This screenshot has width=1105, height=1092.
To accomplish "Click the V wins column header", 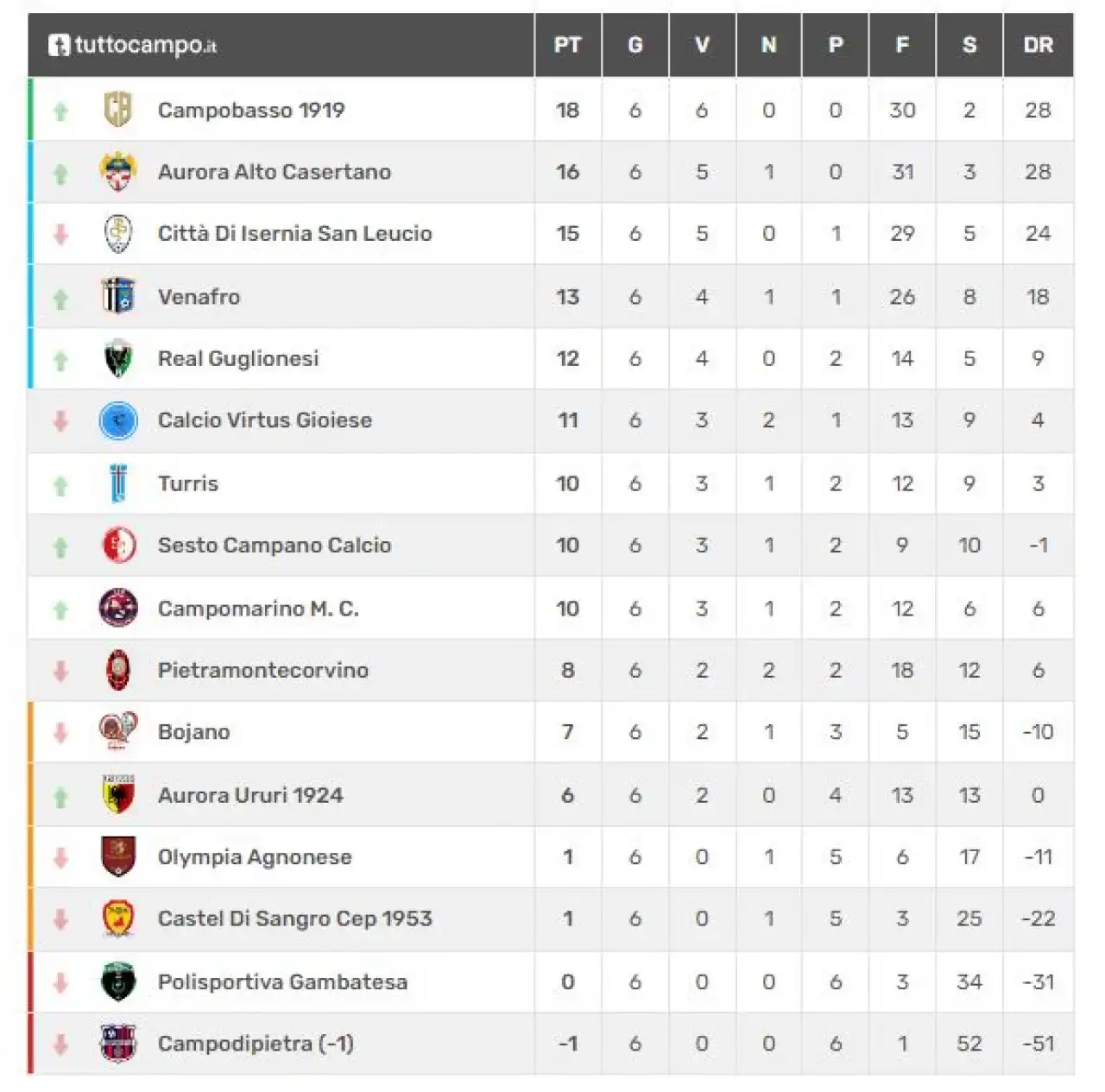I will tap(702, 45).
